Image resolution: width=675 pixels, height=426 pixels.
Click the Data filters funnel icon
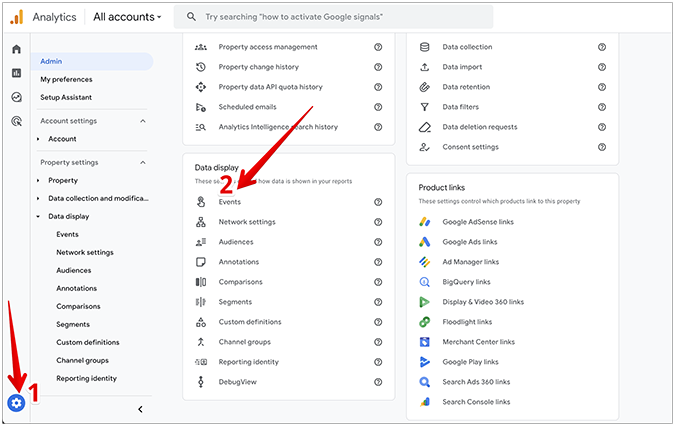tap(424, 107)
